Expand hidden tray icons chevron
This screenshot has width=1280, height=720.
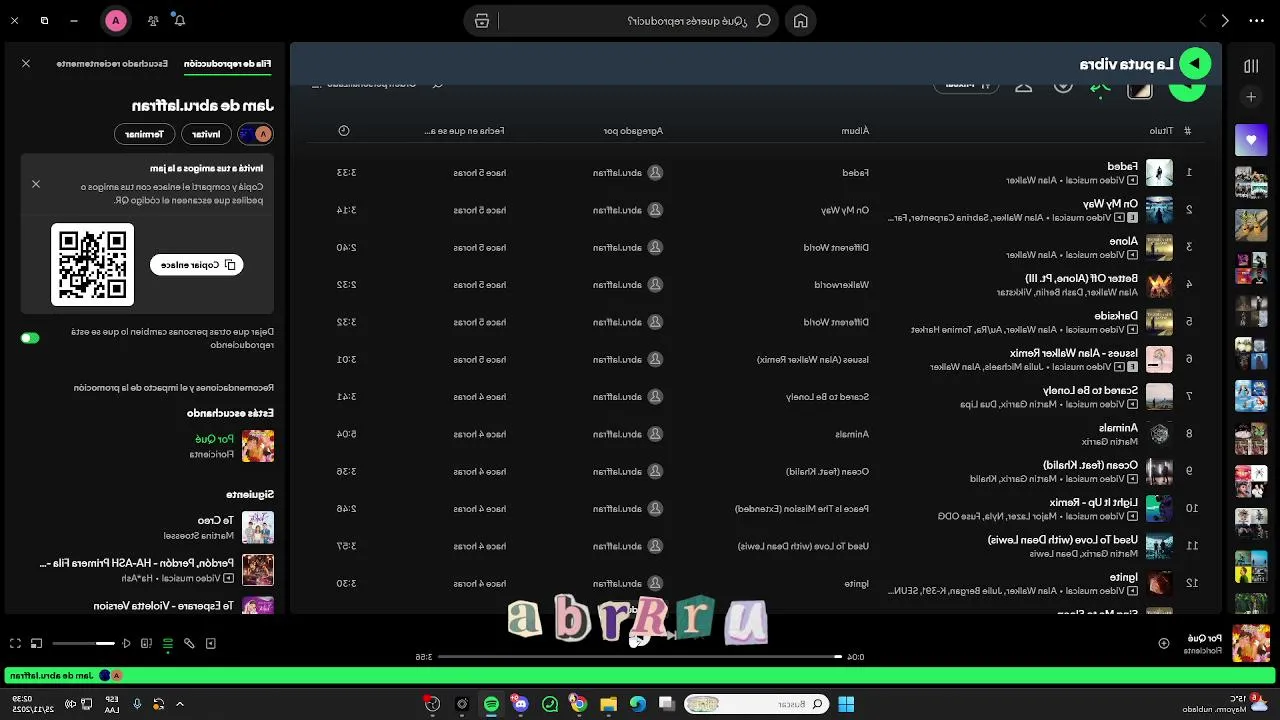[x=180, y=704]
